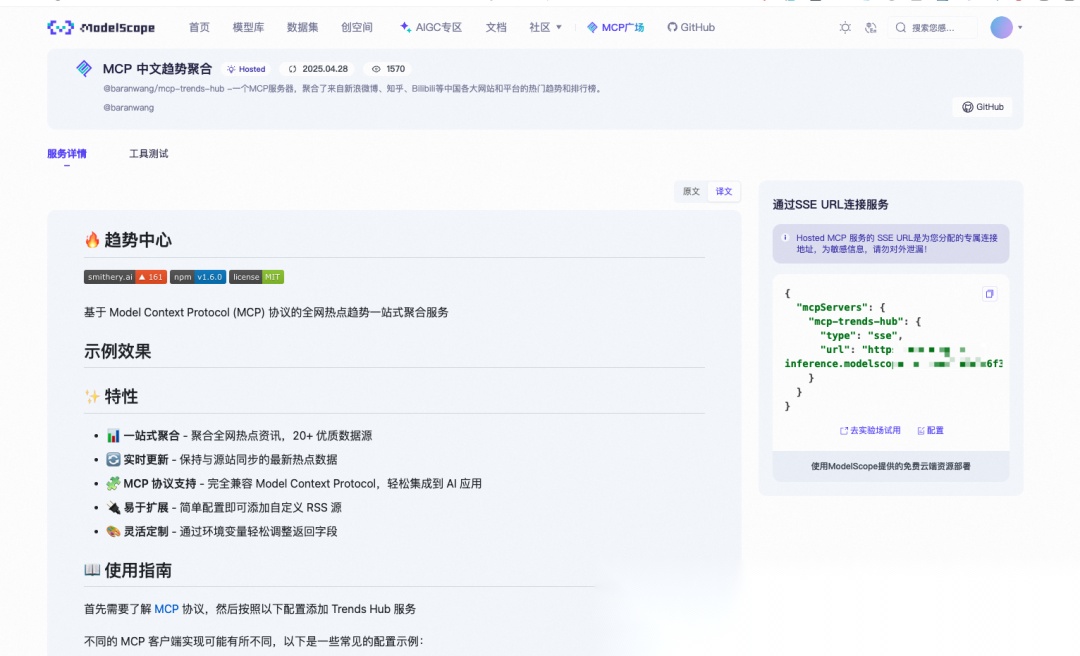Click the ModelScope logo

tap(101, 28)
